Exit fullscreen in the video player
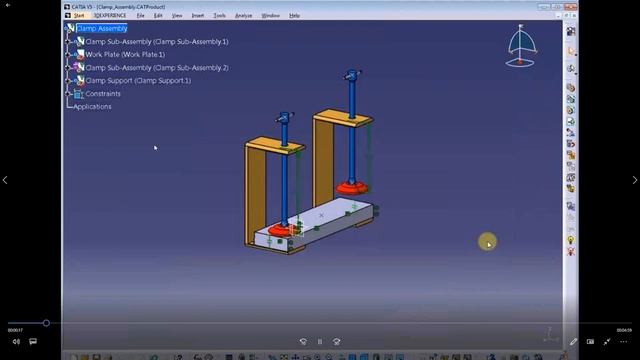The height and width of the screenshot is (360, 640). (607, 342)
